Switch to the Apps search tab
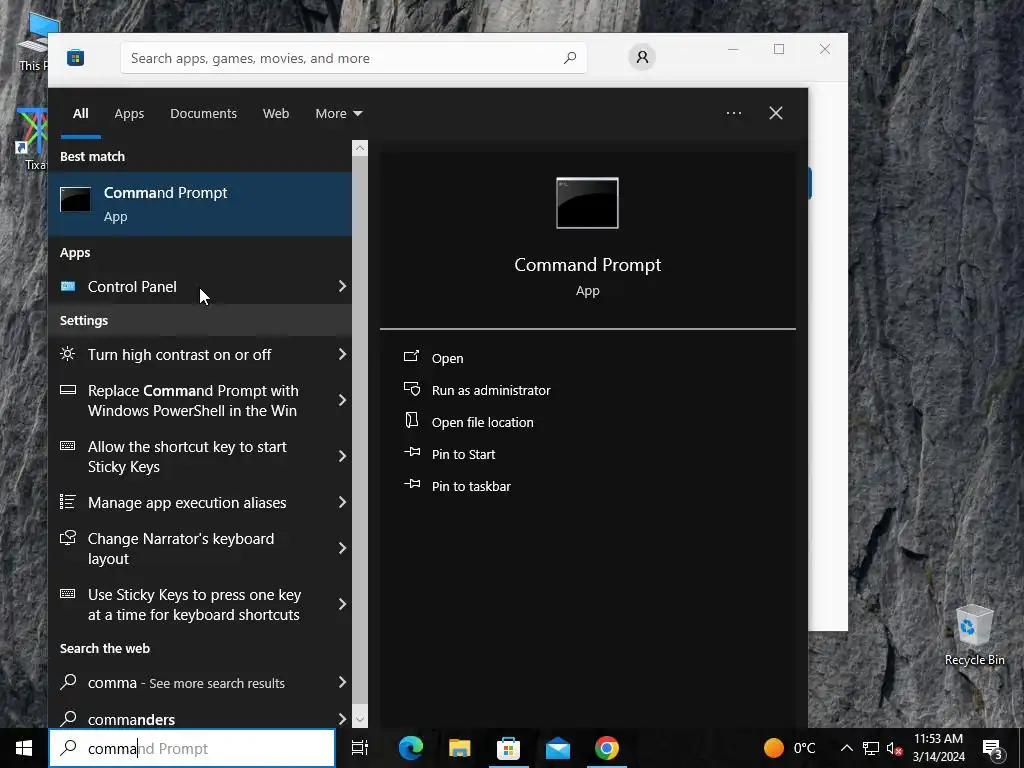The height and width of the screenshot is (768, 1024). (129, 113)
